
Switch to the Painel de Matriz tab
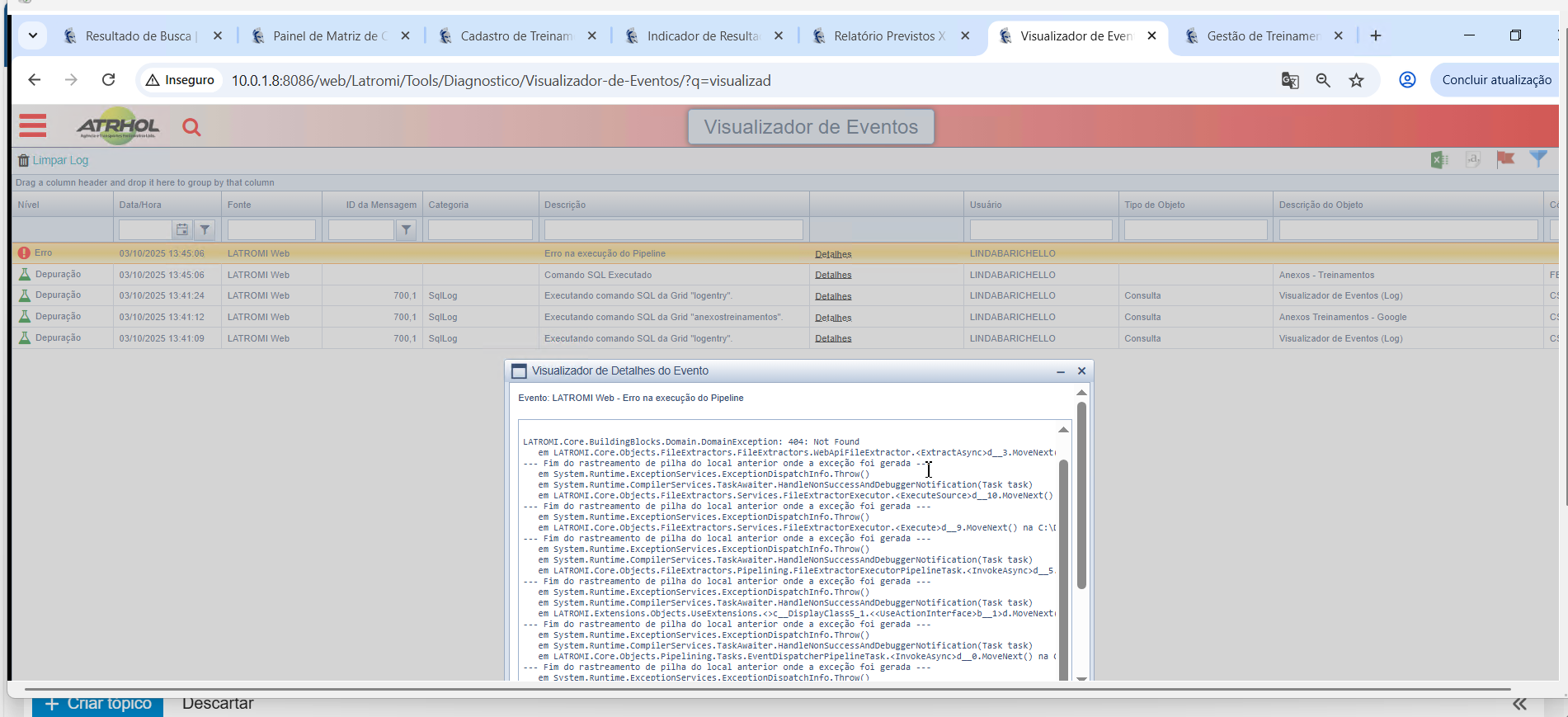tap(329, 36)
